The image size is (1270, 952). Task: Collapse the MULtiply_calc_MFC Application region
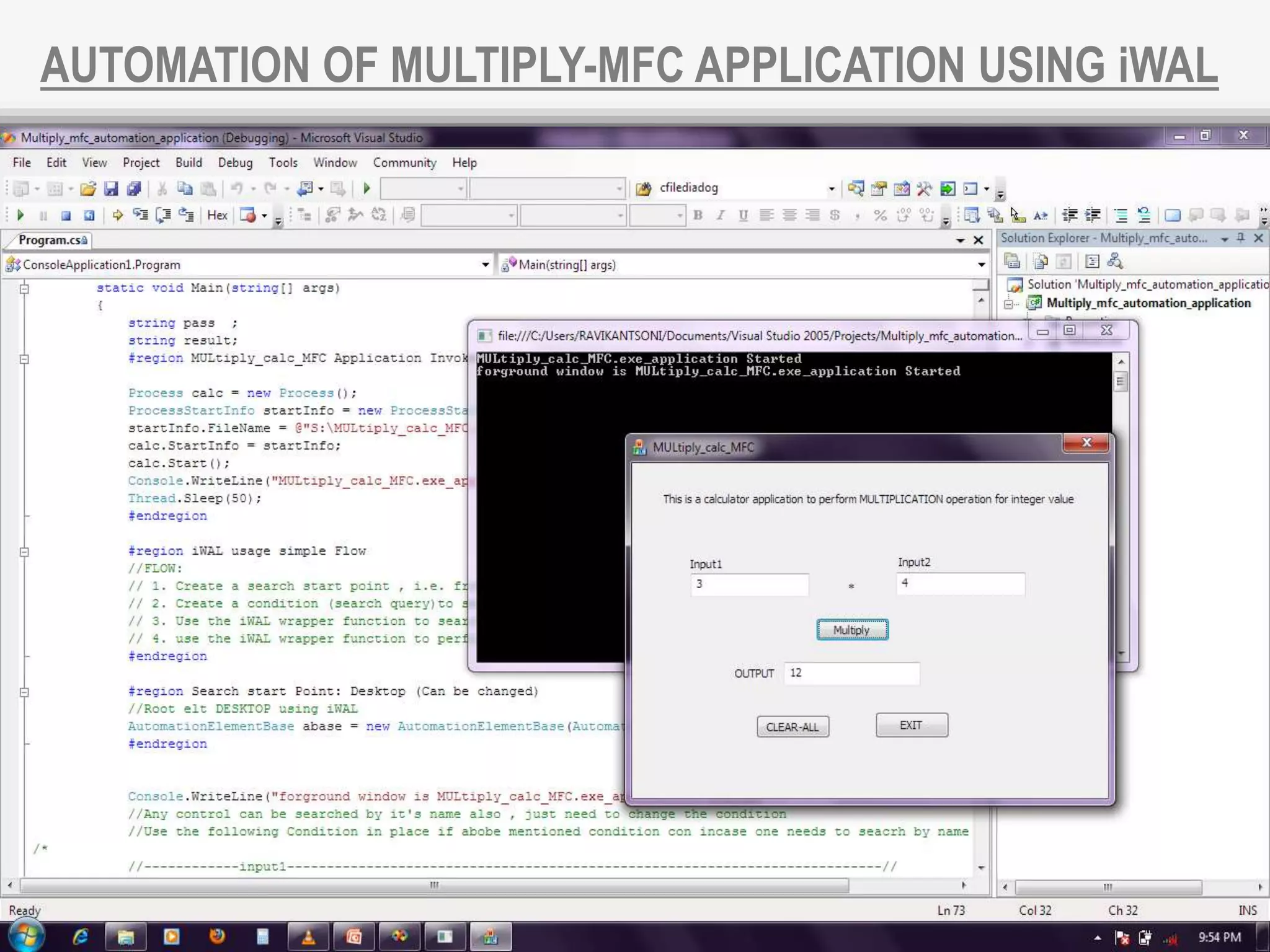tap(24, 359)
